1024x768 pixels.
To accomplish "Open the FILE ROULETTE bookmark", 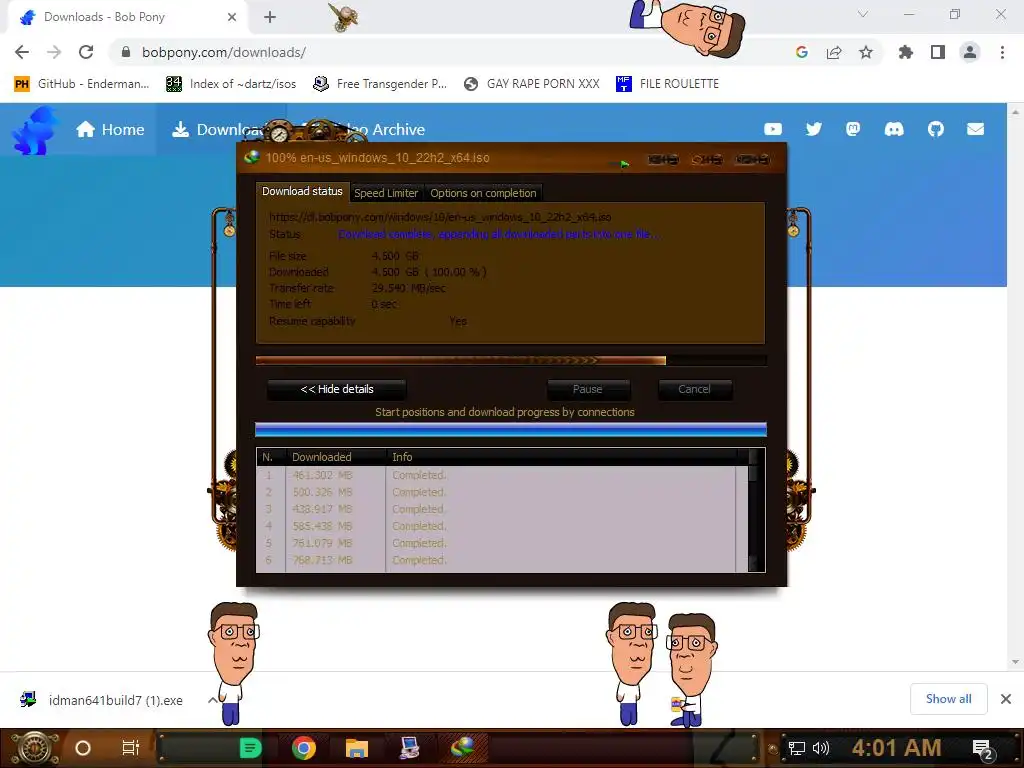I will tap(667, 84).
